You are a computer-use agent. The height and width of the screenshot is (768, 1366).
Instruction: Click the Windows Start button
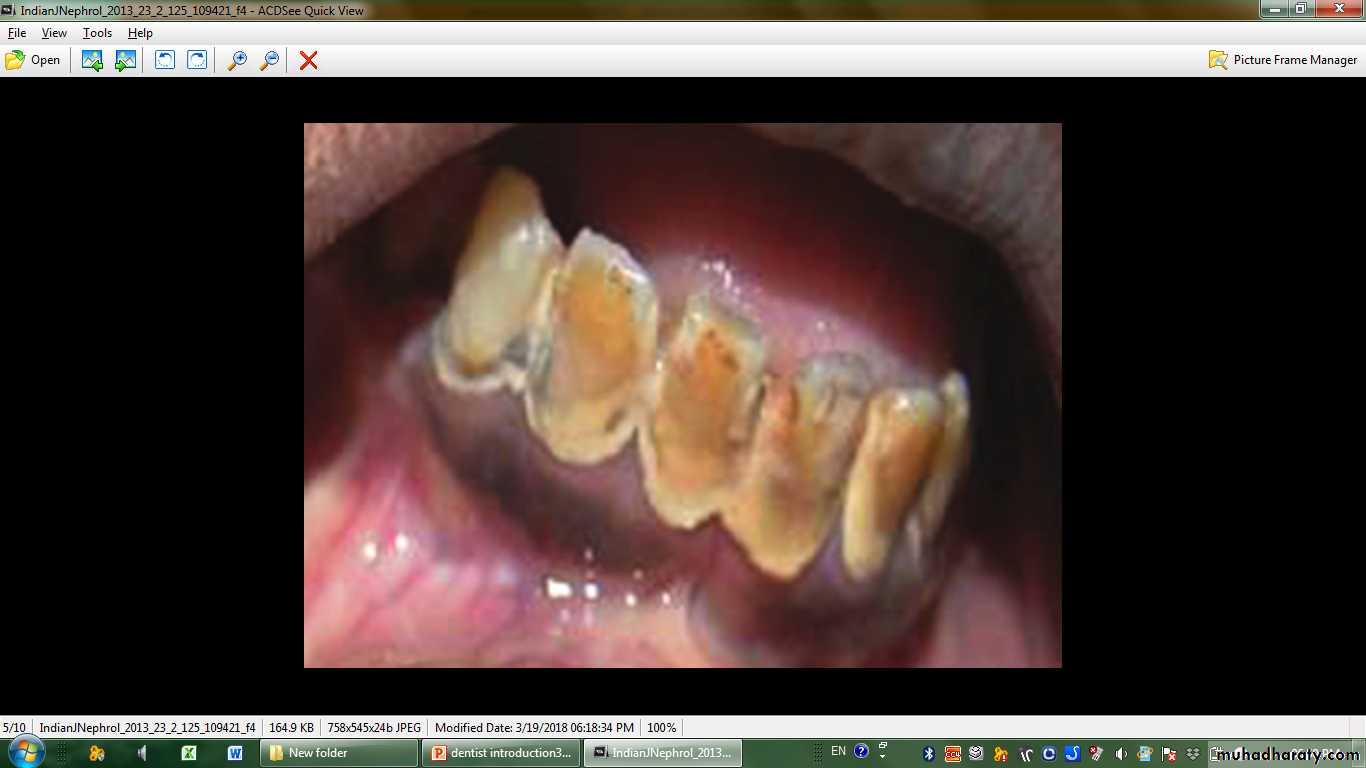[25, 752]
